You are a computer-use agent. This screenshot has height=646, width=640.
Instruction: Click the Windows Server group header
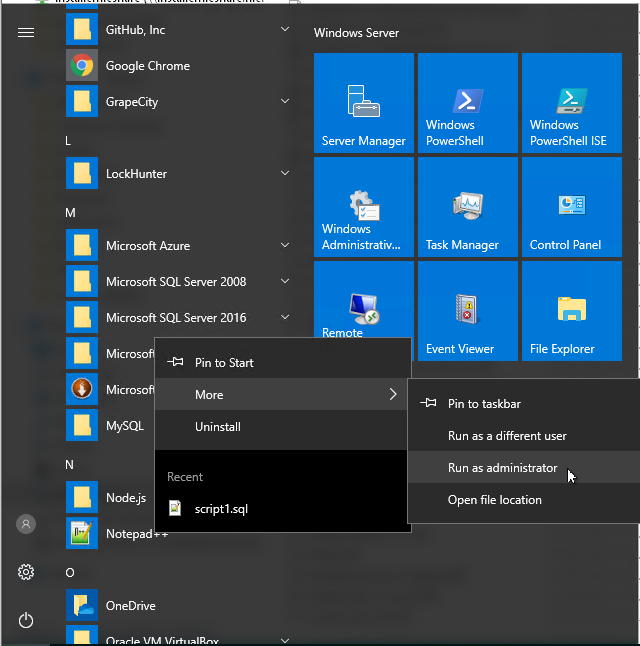click(x=356, y=33)
